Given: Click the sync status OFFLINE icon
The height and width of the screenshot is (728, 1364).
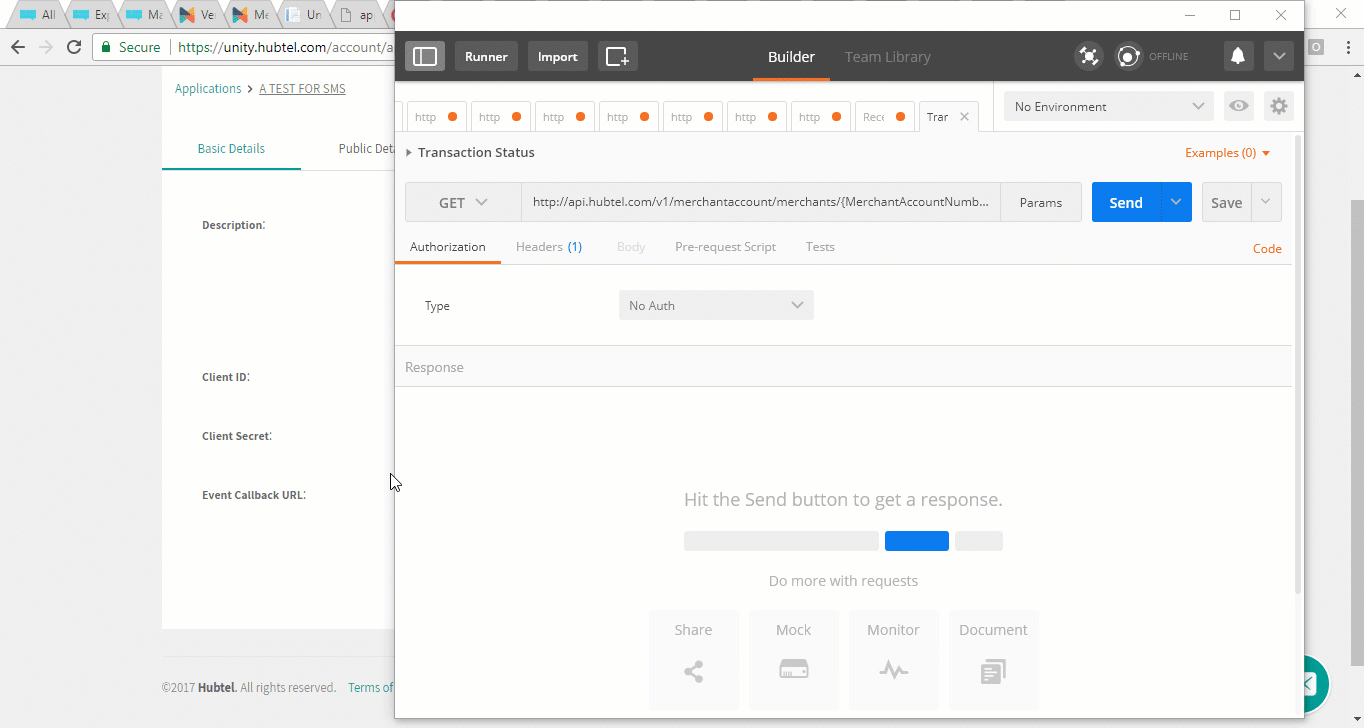Looking at the screenshot, I should [1129, 56].
